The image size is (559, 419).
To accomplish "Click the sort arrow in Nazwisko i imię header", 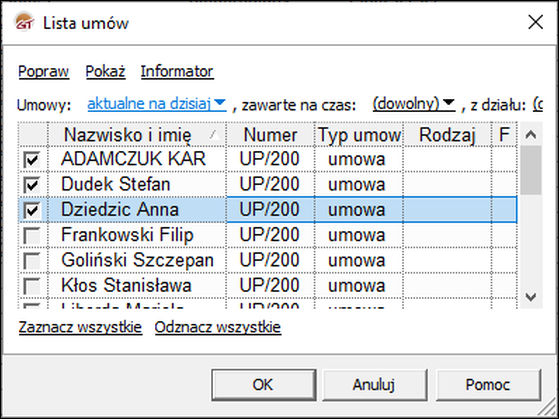I will coord(214,135).
